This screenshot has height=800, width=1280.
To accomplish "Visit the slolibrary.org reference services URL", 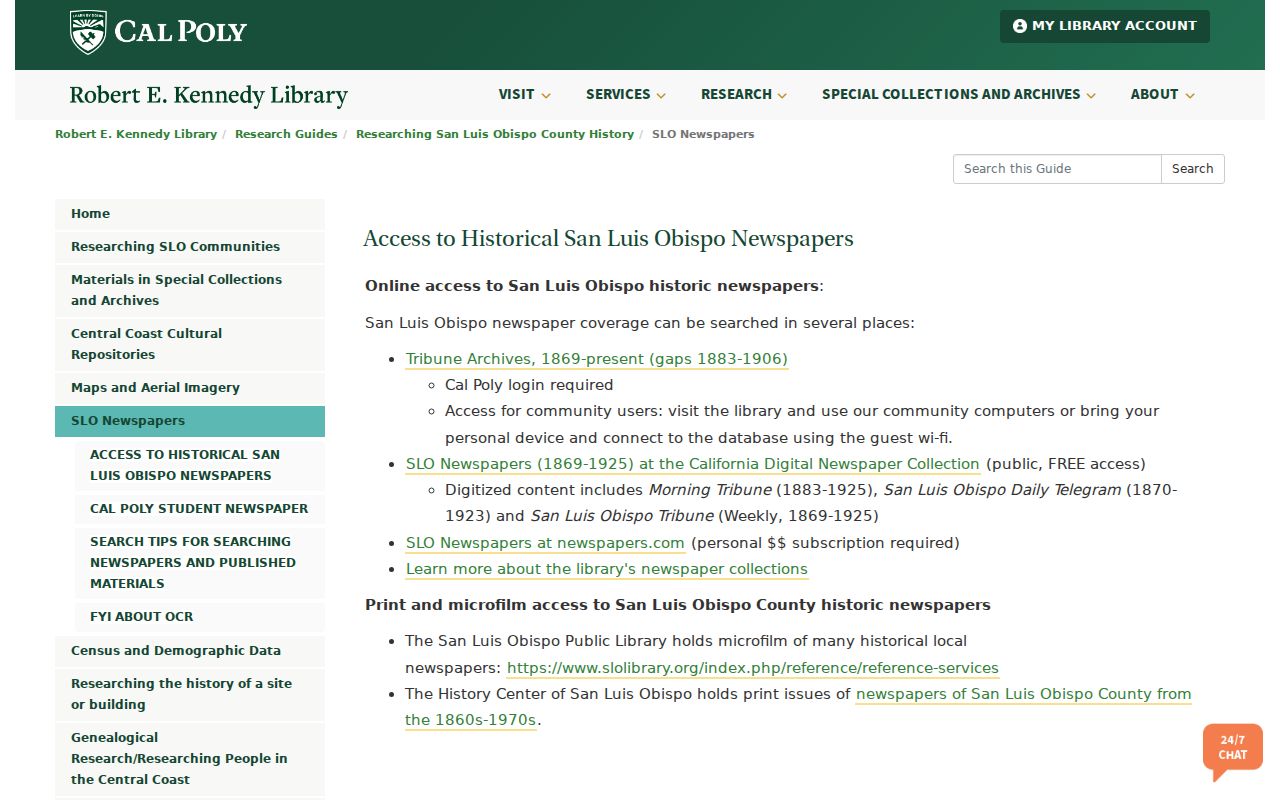I will (x=753, y=668).
